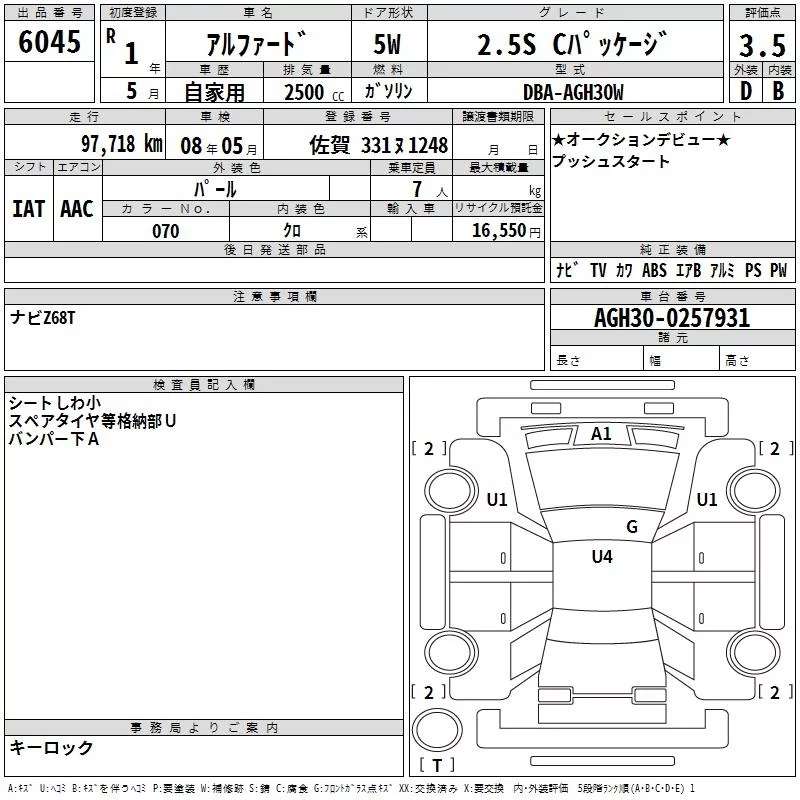
Task: Click door shape value 5W
Action: tap(388, 44)
